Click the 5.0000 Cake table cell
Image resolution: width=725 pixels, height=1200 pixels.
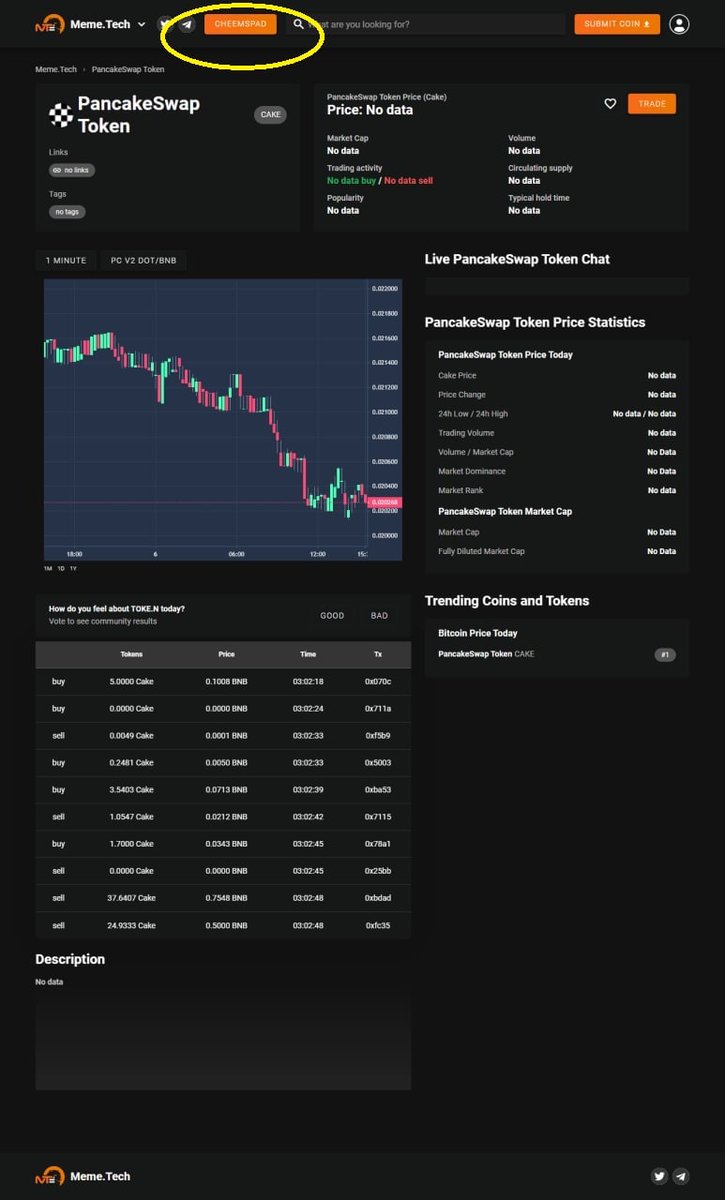point(131,682)
